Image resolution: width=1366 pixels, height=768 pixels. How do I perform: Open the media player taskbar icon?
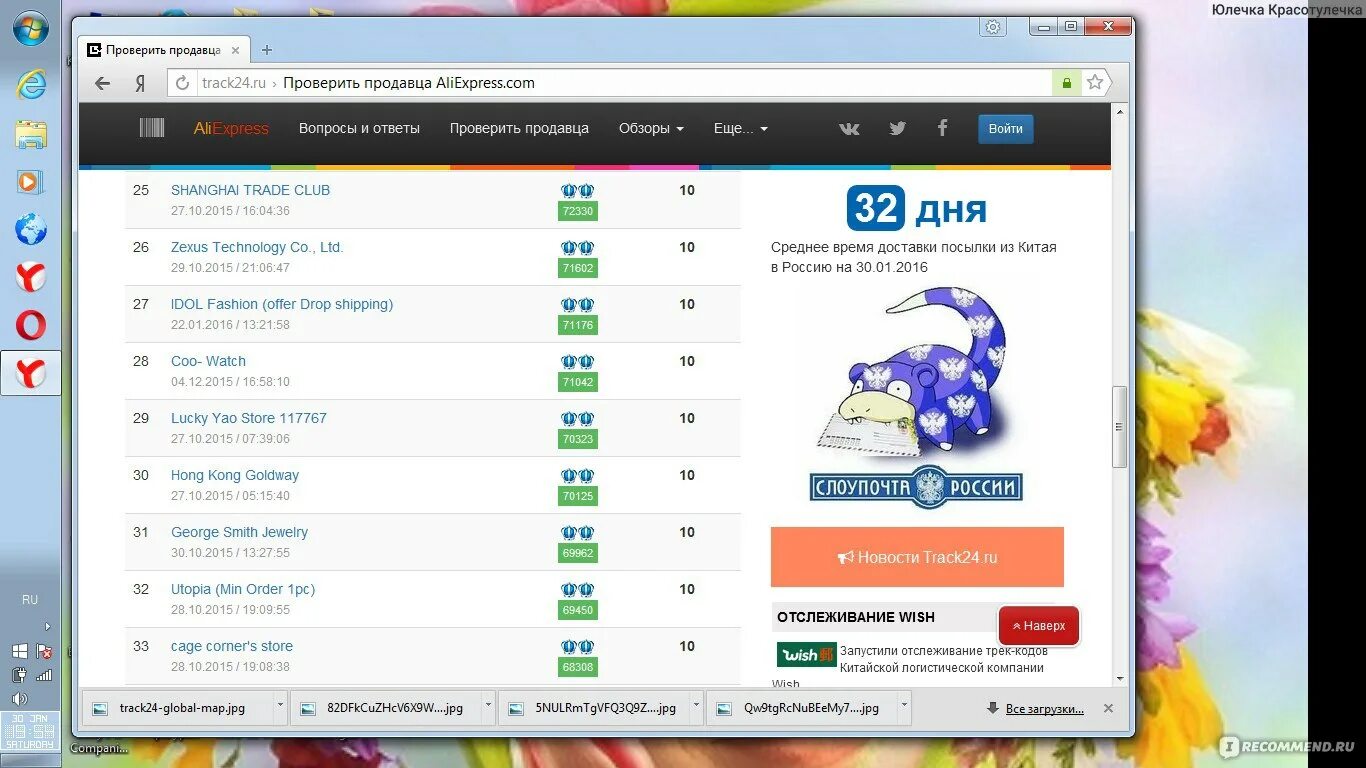click(x=31, y=182)
